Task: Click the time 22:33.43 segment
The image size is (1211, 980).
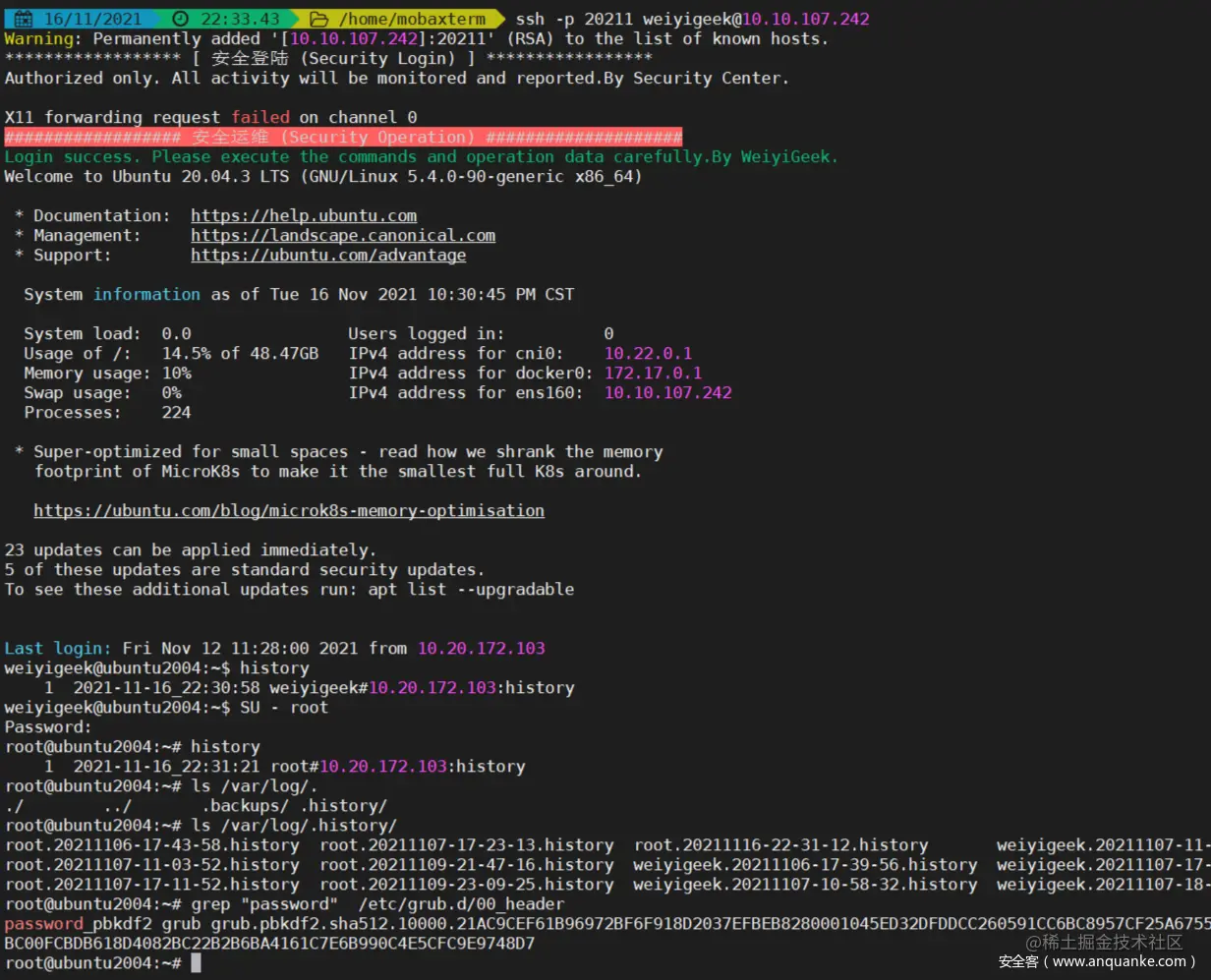Action: click(x=240, y=19)
